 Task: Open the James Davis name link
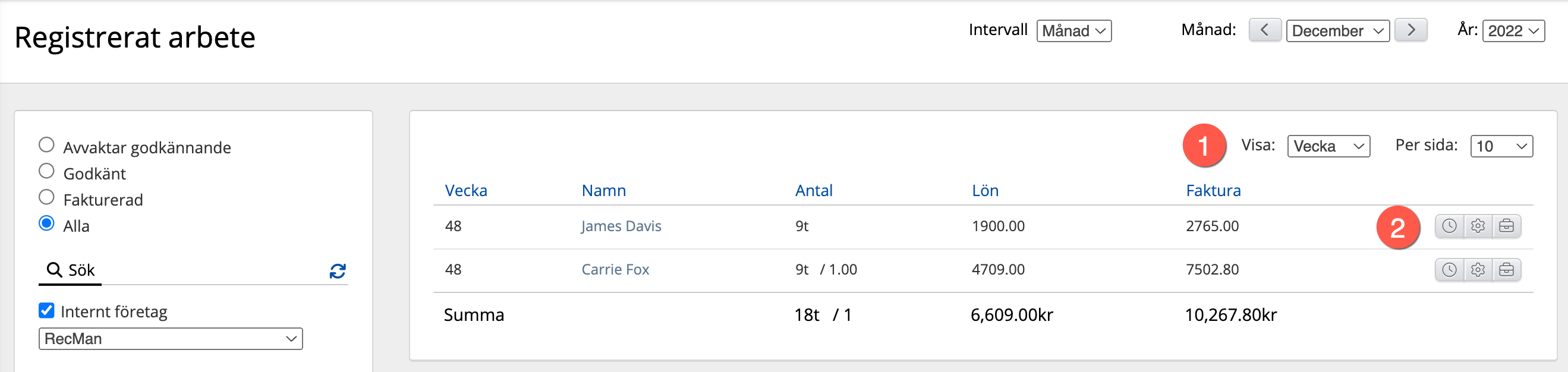[621, 226]
